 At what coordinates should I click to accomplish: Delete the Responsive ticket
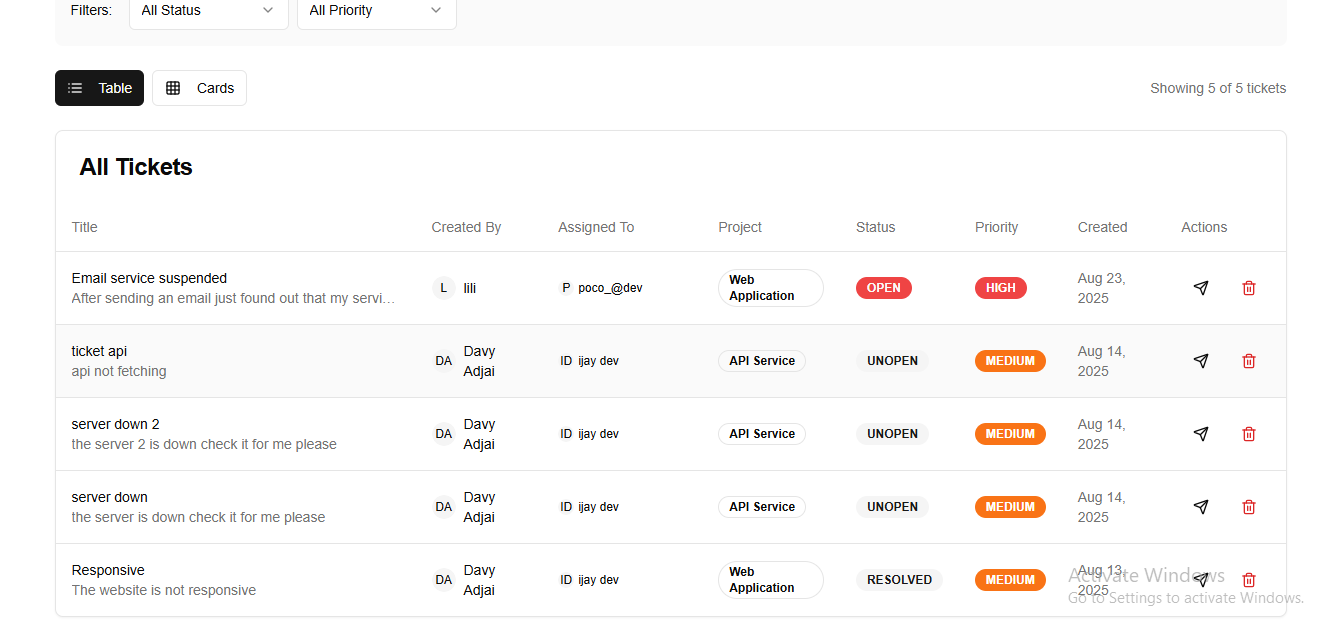point(1248,579)
